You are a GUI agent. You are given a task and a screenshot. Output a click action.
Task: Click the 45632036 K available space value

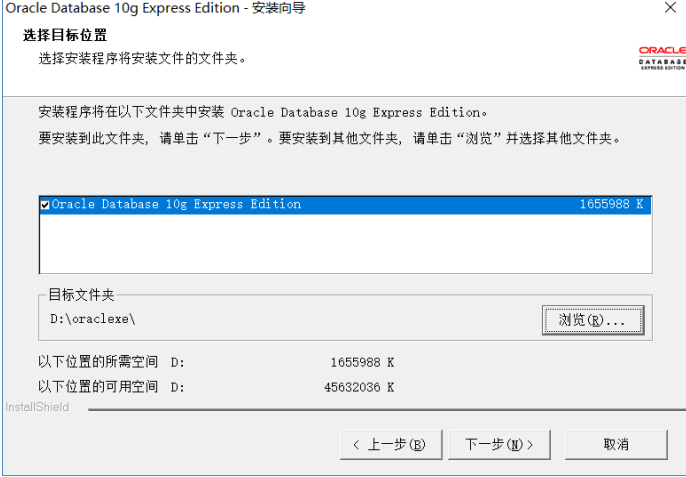(359, 387)
